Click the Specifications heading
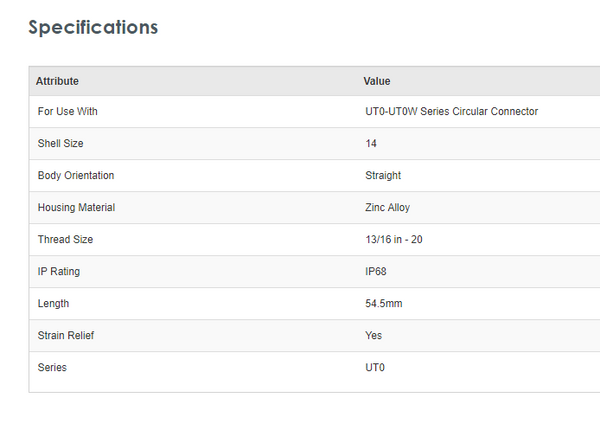This screenshot has height=430, width=600. 93,27
